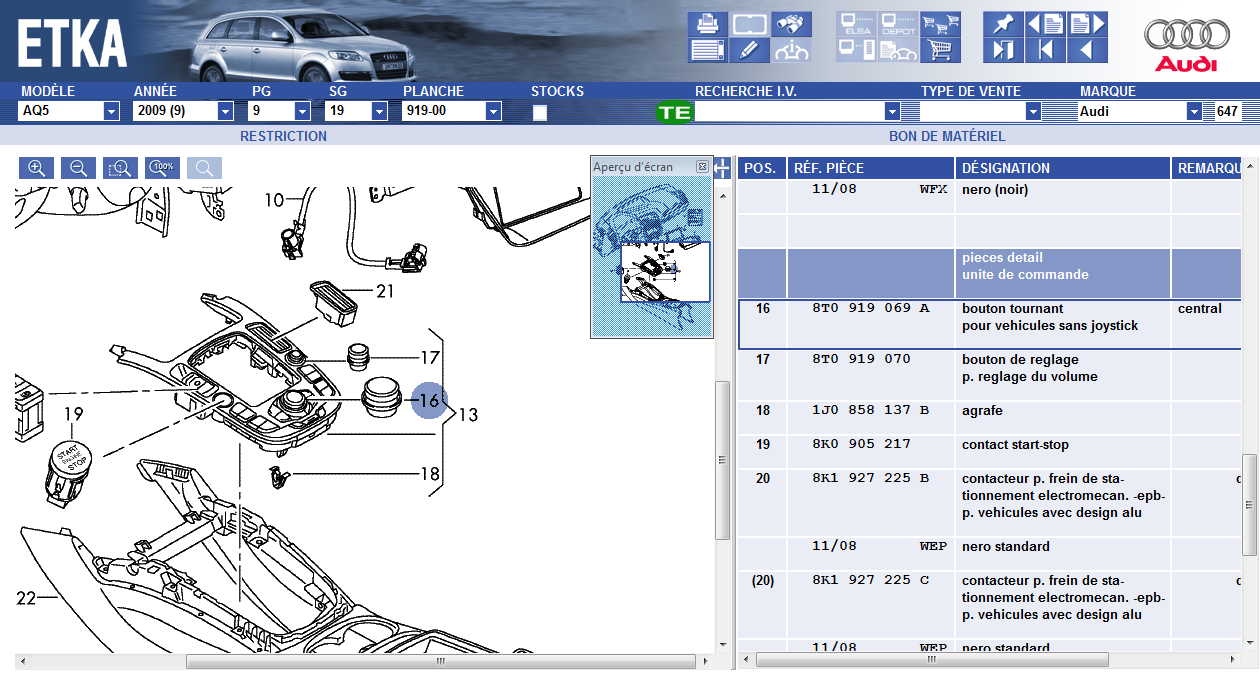The image size is (1260, 681).
Task: Expand the ANNÉE dropdown
Action: point(225,112)
